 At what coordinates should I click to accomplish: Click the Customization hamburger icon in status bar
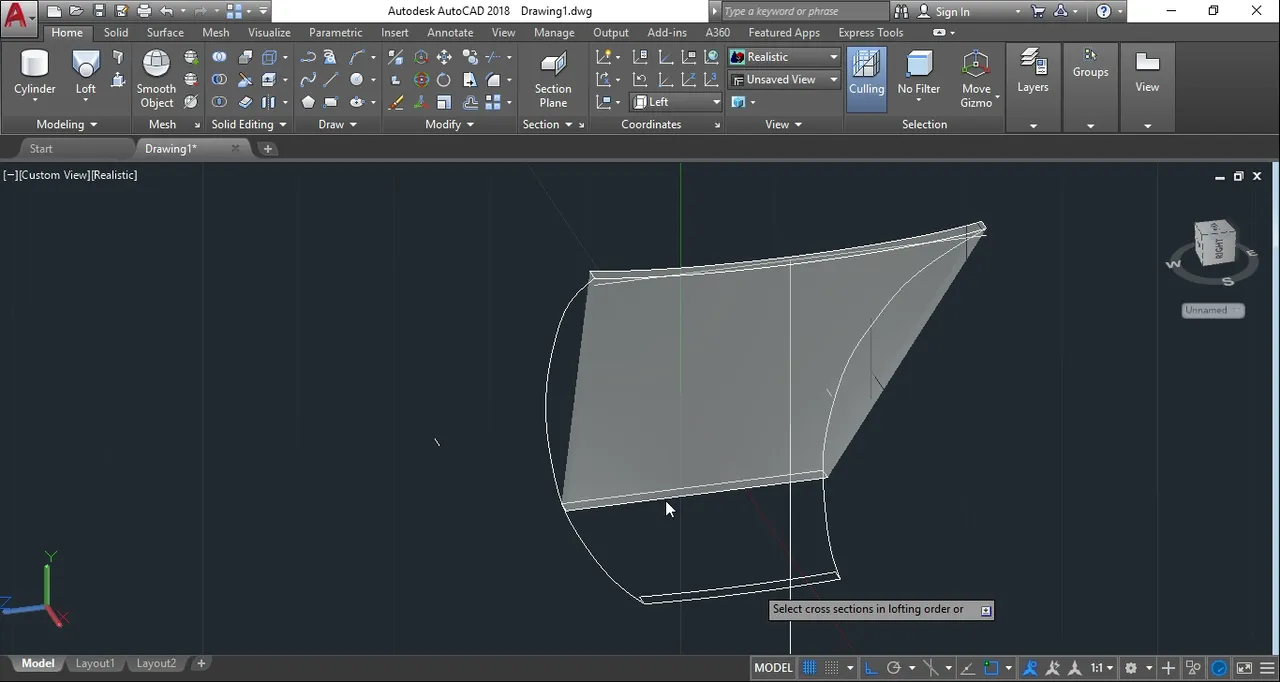tap(1266, 668)
